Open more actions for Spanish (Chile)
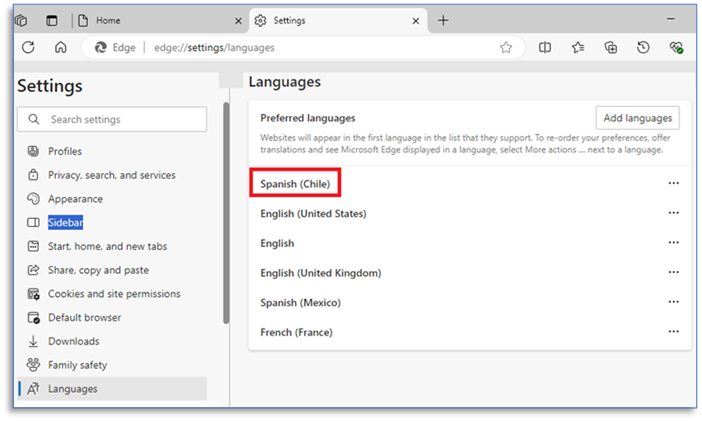This screenshot has height=421, width=702. pyautogui.click(x=673, y=183)
